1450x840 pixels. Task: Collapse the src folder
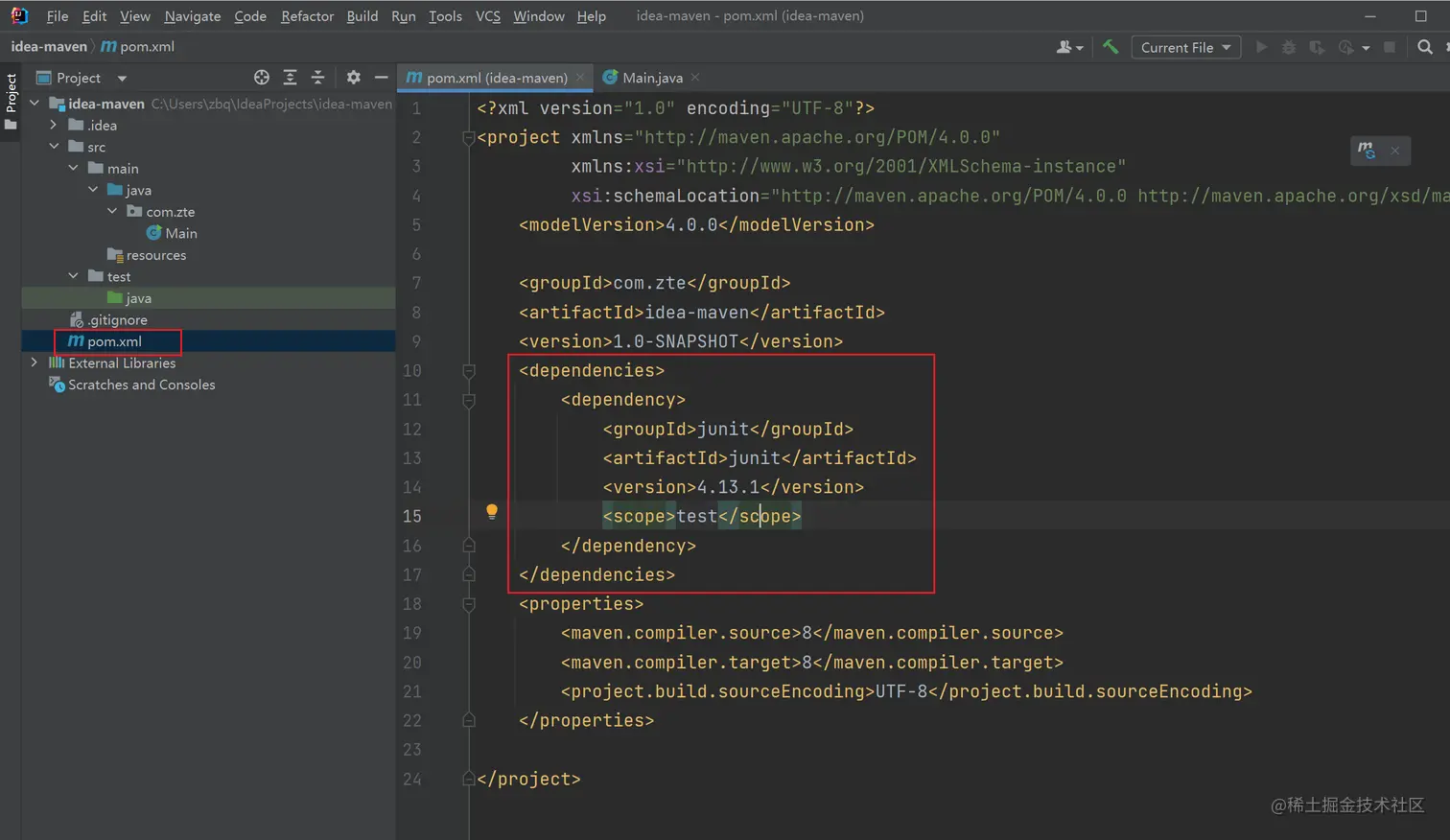(x=54, y=147)
